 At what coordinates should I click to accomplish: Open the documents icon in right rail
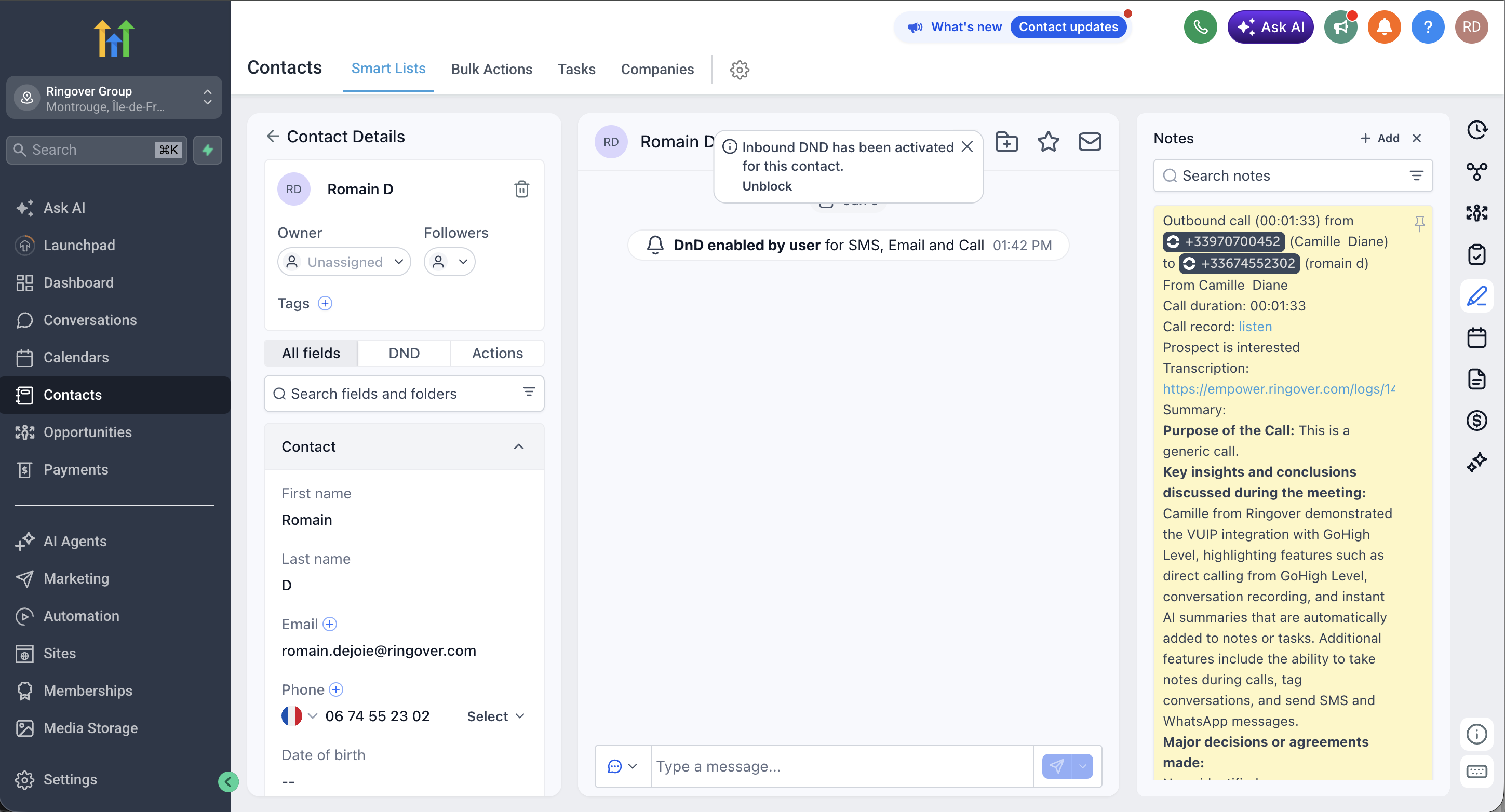coord(1476,379)
